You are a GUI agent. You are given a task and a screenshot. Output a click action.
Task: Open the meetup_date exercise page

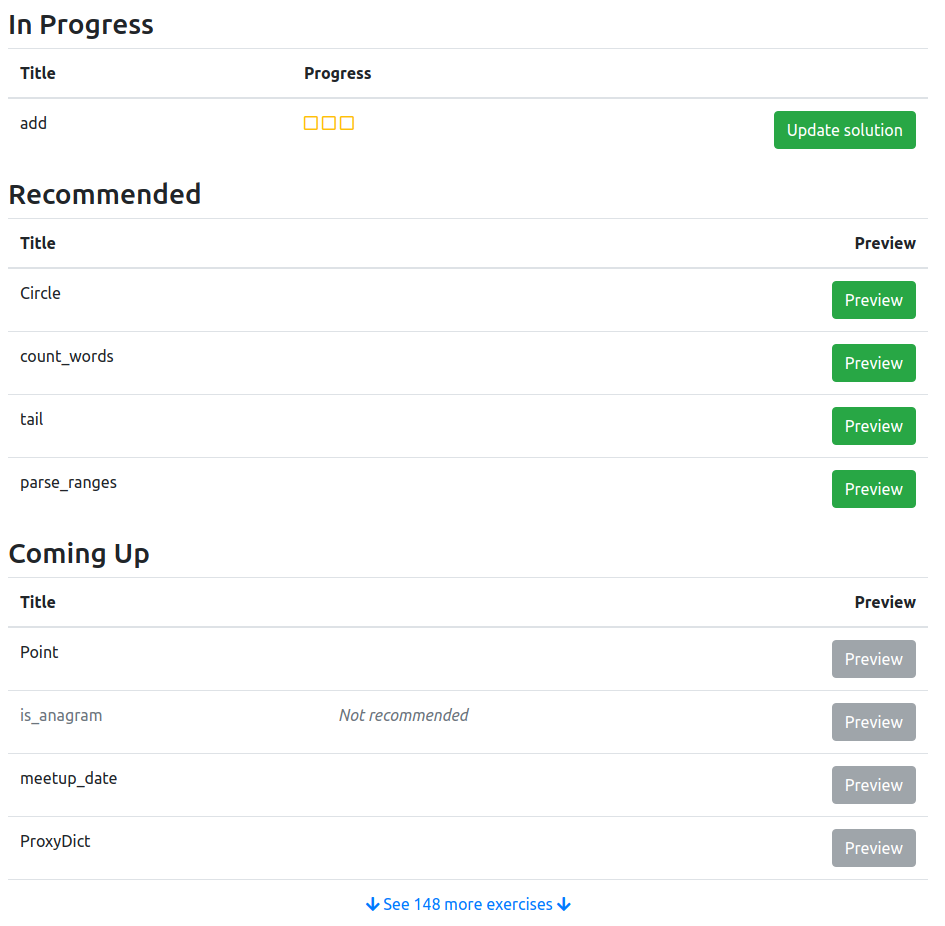pos(69,778)
